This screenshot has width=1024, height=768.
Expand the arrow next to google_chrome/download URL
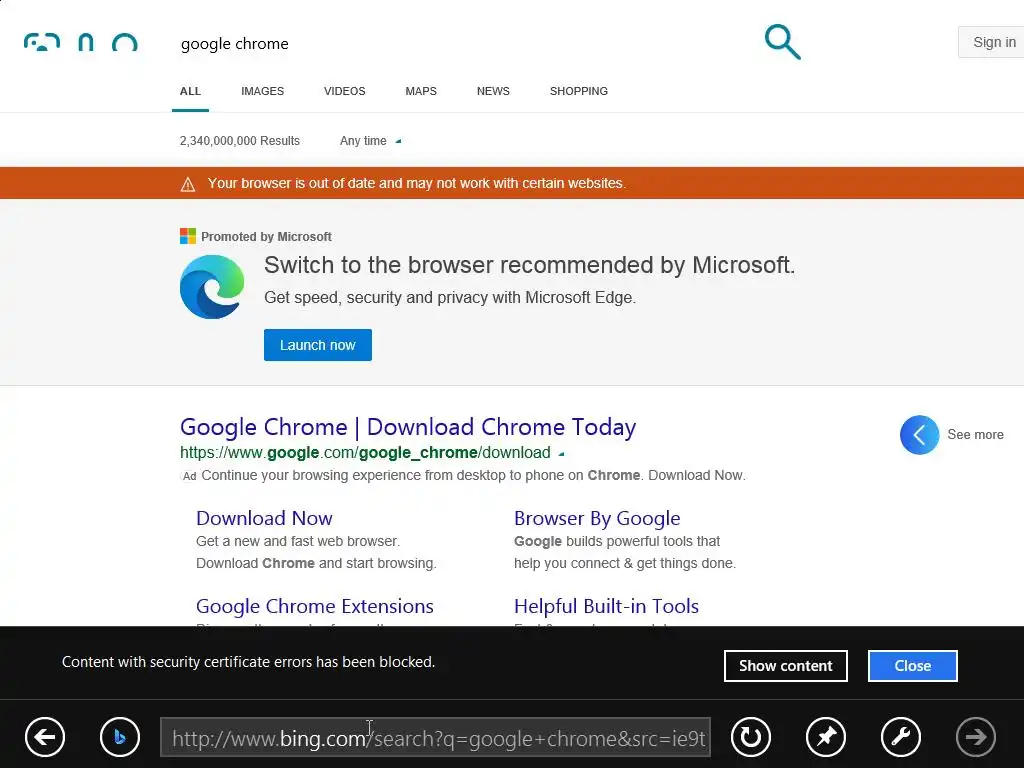561,453
